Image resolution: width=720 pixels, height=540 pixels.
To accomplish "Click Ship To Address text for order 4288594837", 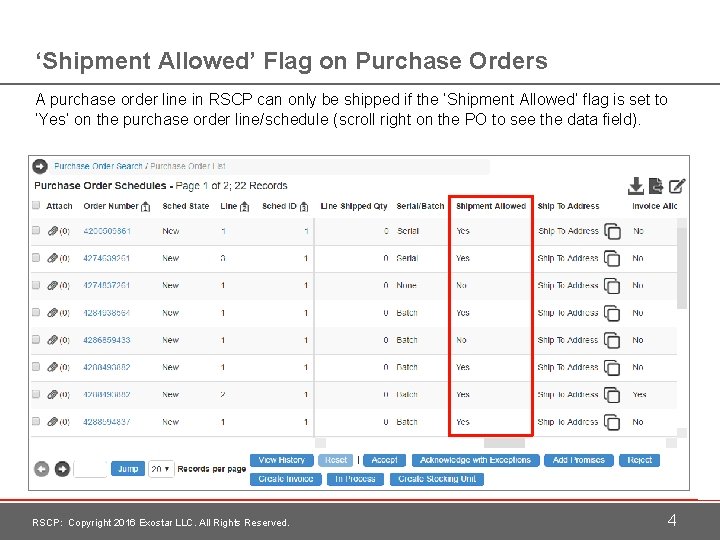I will point(568,422).
